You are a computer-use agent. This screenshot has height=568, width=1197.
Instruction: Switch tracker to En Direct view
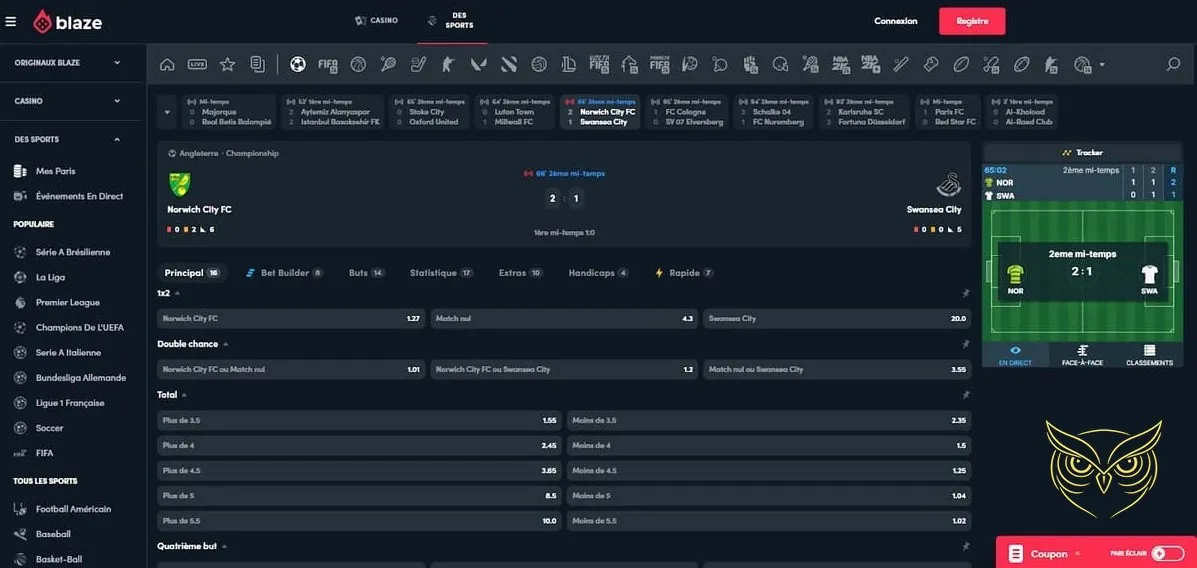pyautogui.click(x=1015, y=355)
